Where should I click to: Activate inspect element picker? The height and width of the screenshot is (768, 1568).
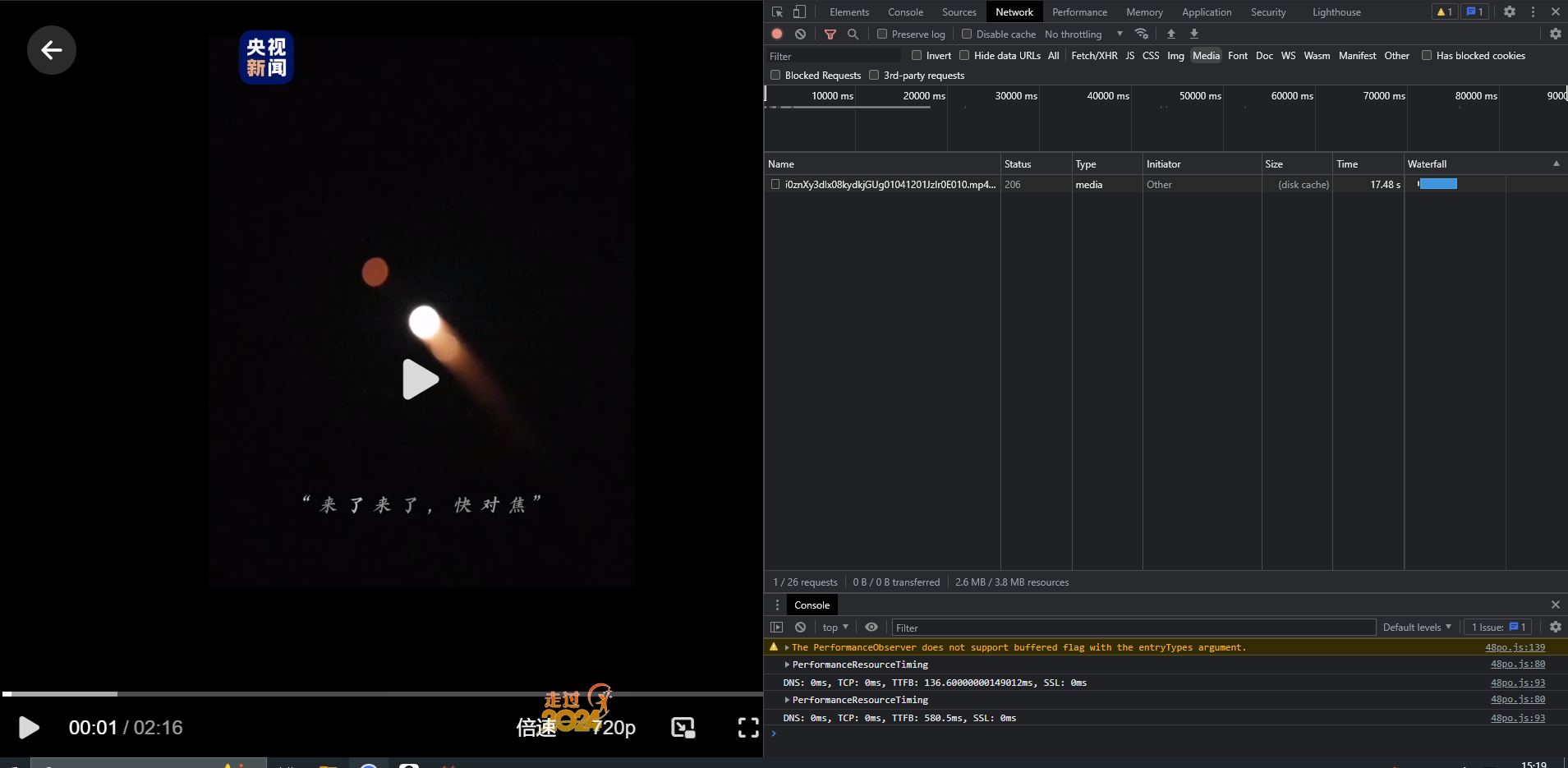(777, 11)
